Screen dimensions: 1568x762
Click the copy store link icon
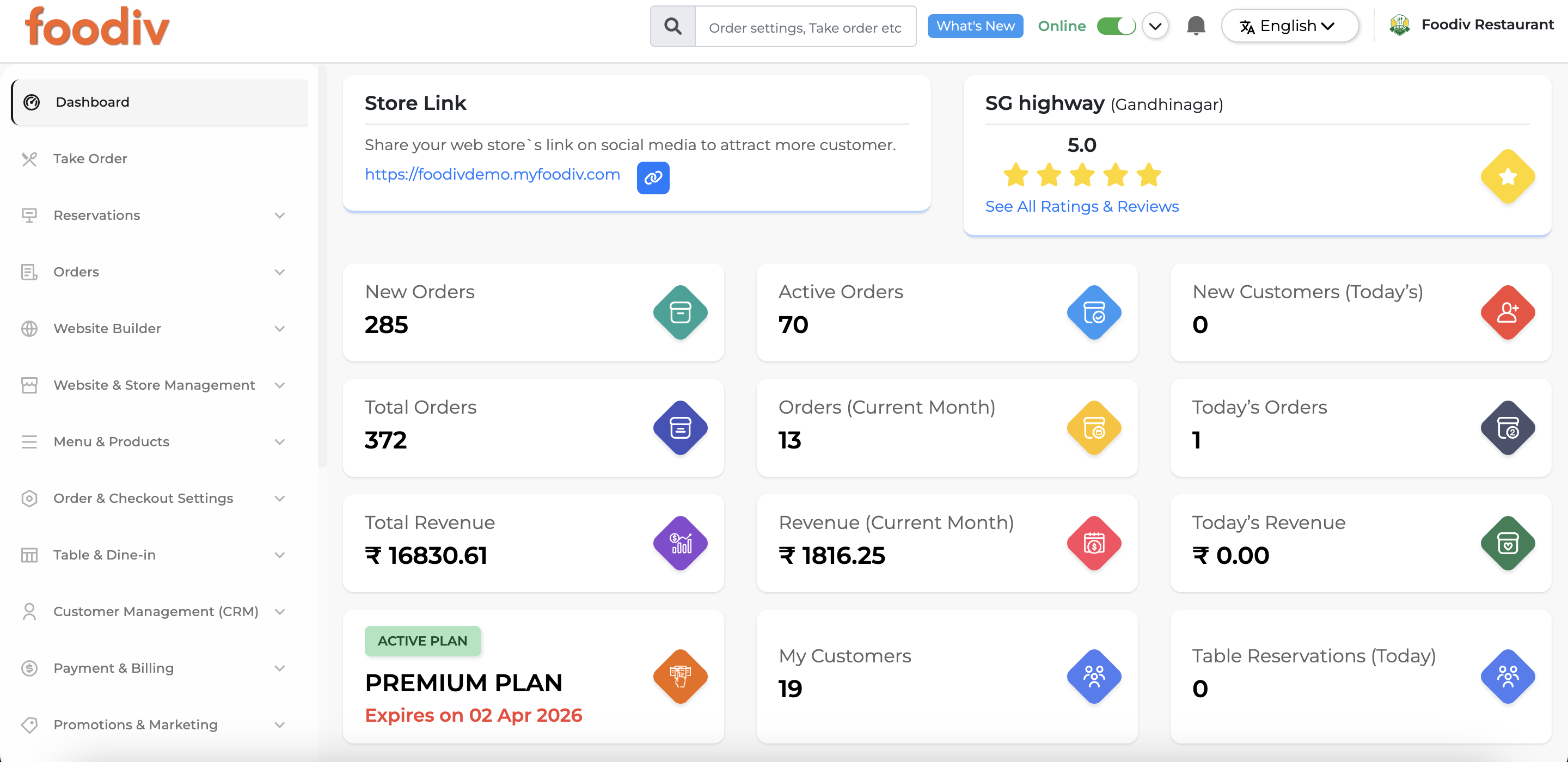653,178
